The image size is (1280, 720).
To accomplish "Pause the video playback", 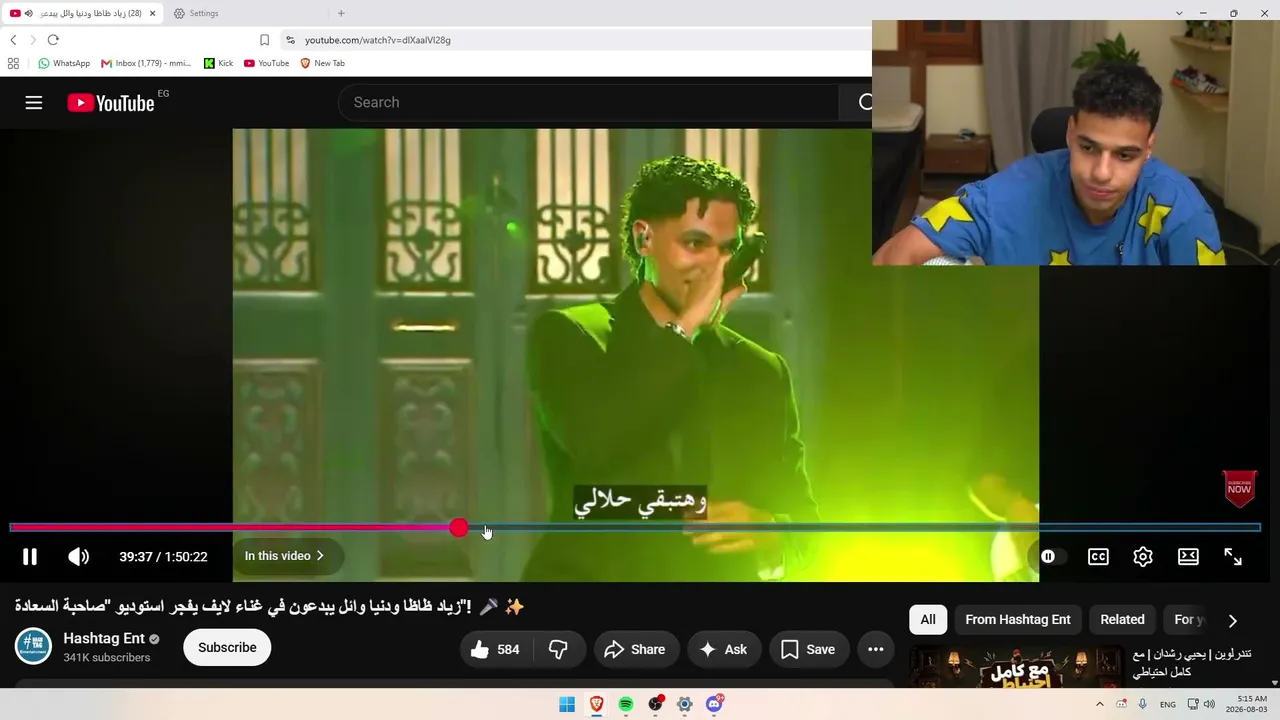I will [30, 557].
